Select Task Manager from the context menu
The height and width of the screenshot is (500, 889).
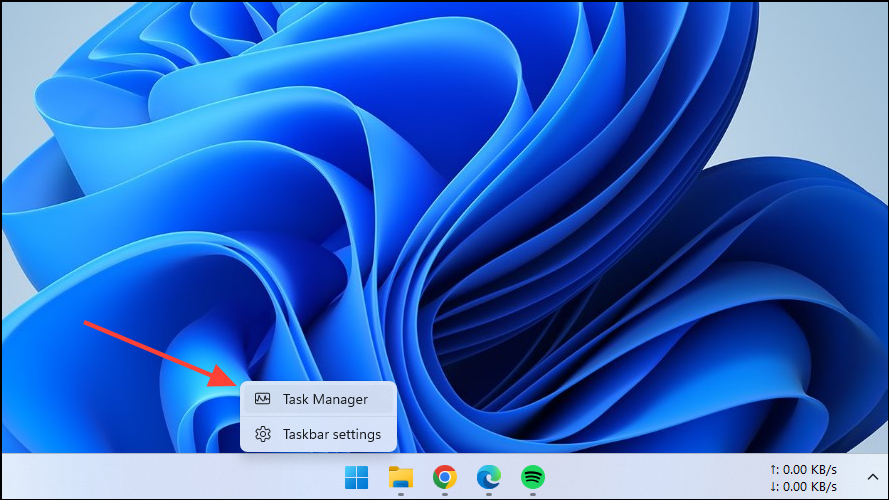(x=325, y=399)
